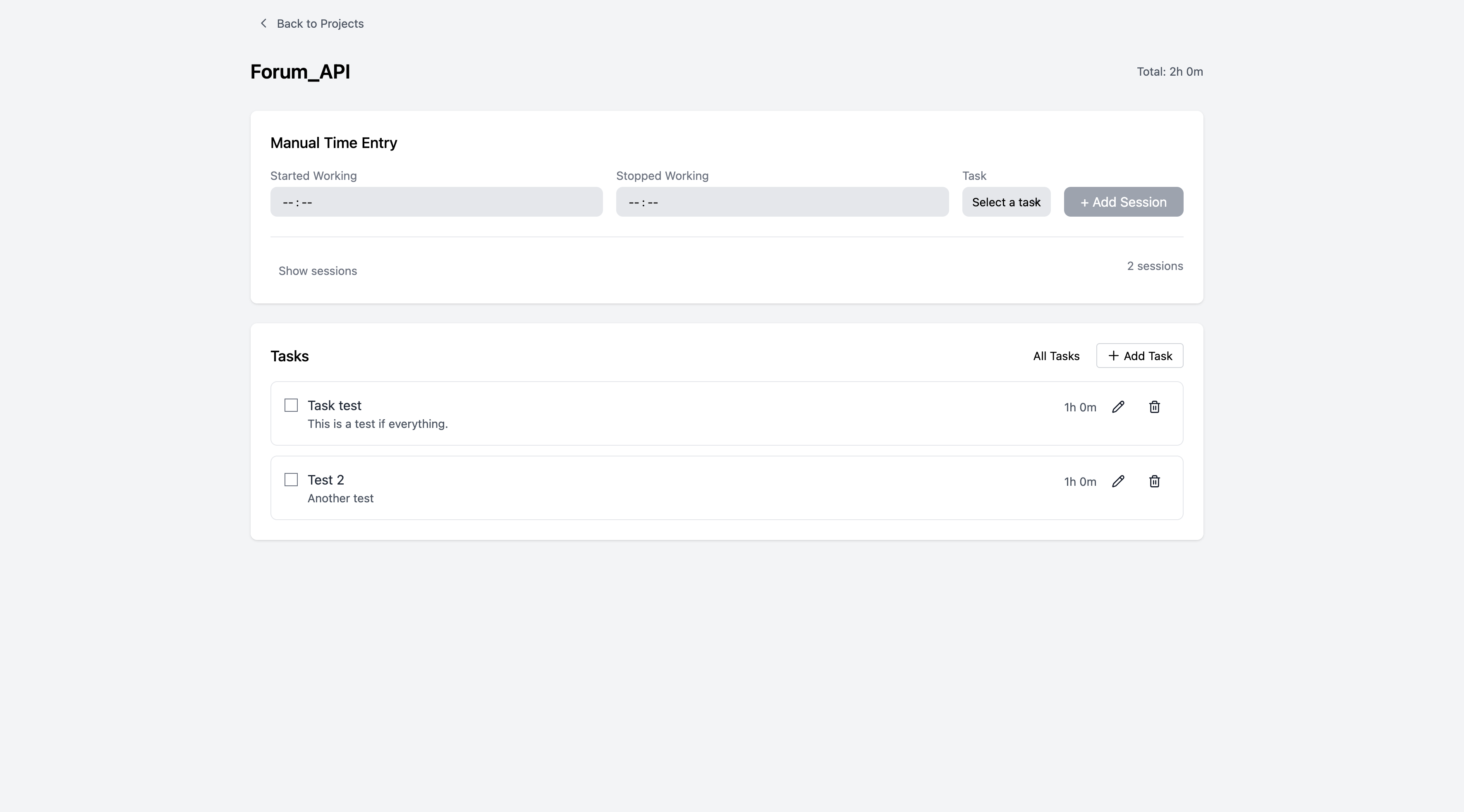Click the Task test 1h 0m duration
This screenshot has height=812, width=1464.
tap(1080, 407)
